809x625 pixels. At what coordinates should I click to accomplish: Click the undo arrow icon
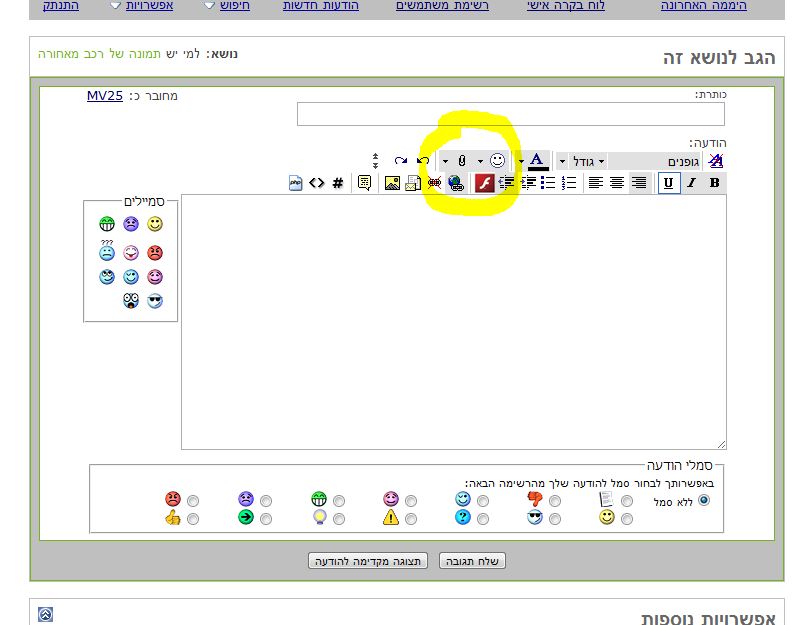tap(423, 161)
